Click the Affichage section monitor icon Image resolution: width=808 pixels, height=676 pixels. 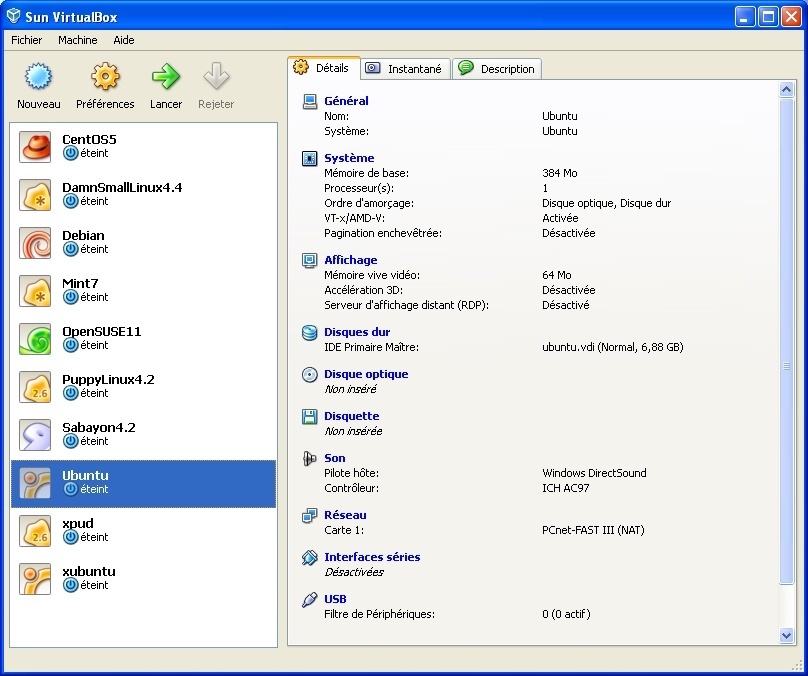click(310, 260)
